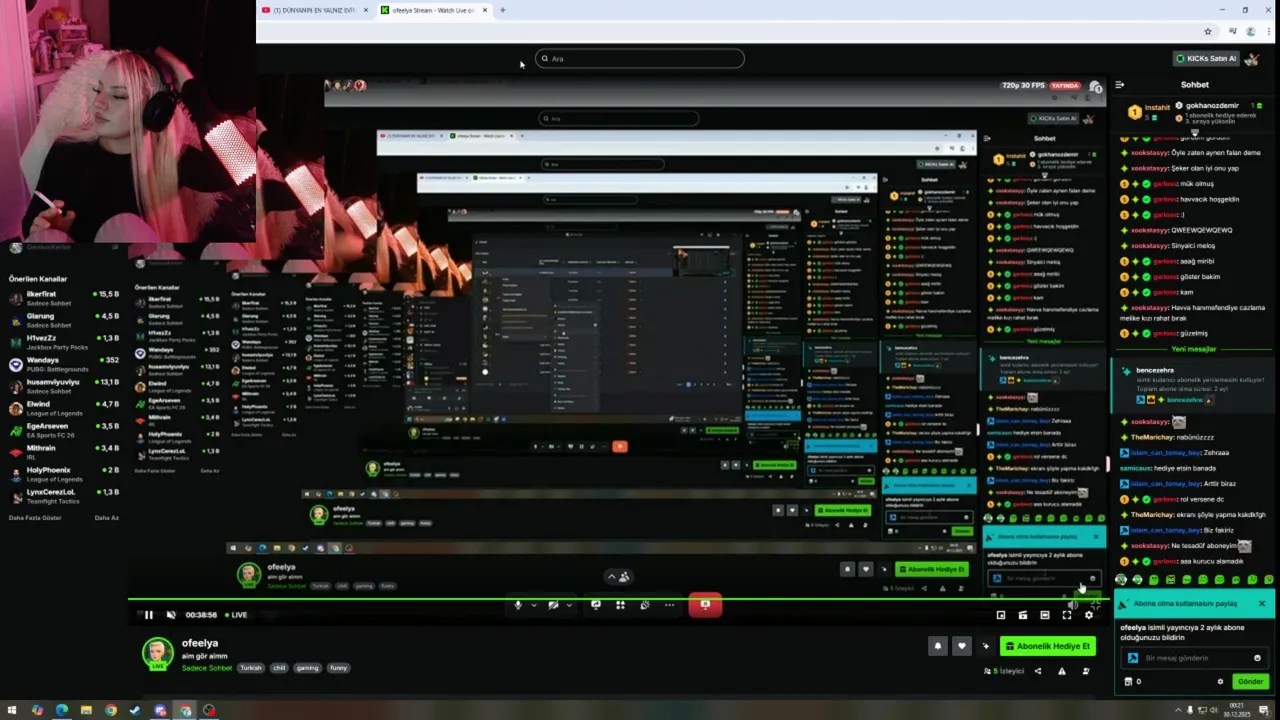
Task: Toggle mute on the stream player
Action: [x=171, y=615]
